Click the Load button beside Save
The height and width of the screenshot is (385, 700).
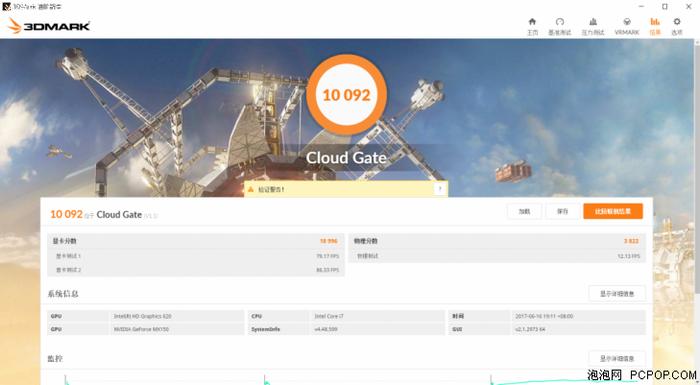(x=524, y=211)
